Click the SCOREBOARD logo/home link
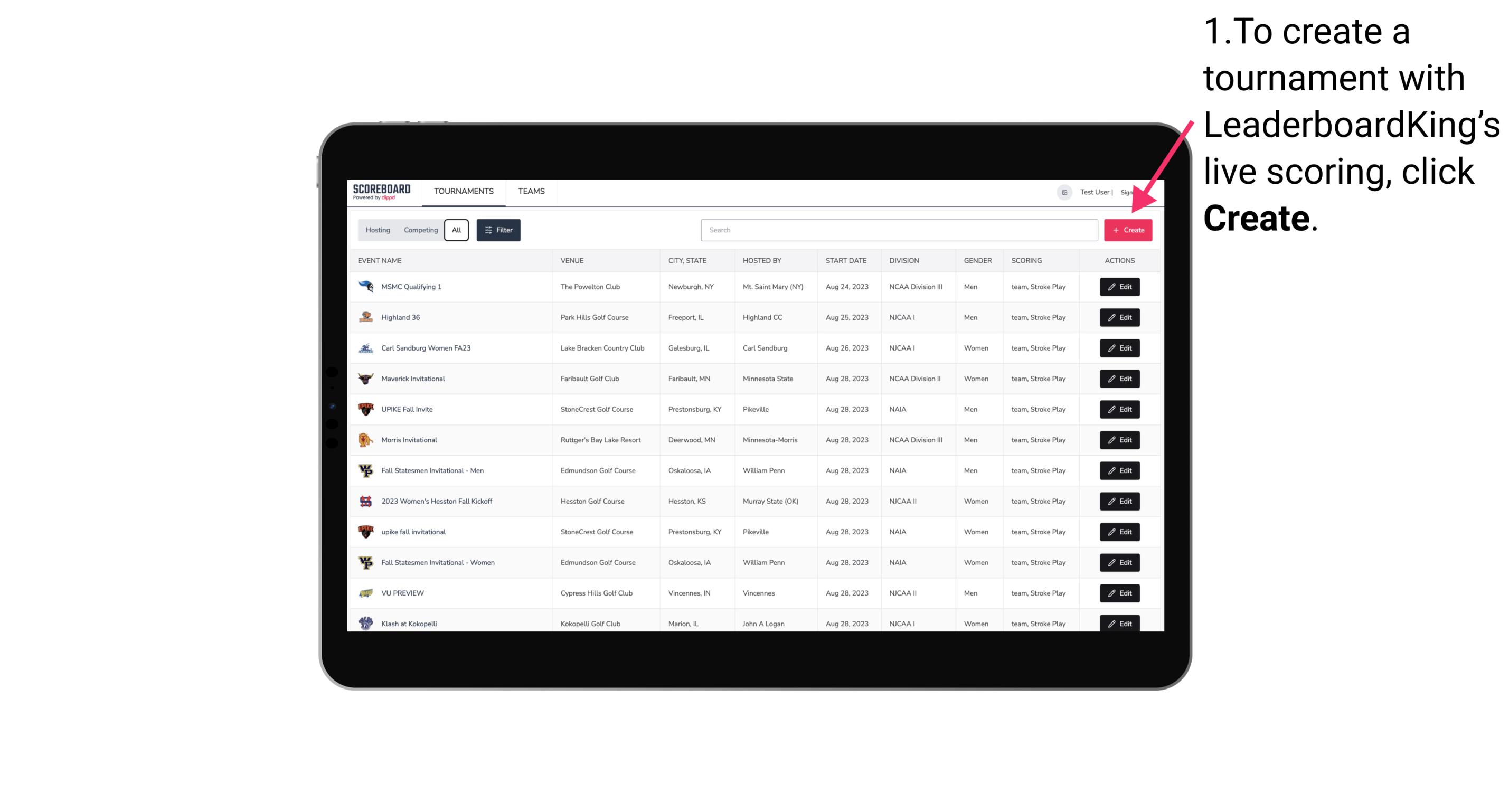Viewport: 1509px width, 812px height. 383,192
